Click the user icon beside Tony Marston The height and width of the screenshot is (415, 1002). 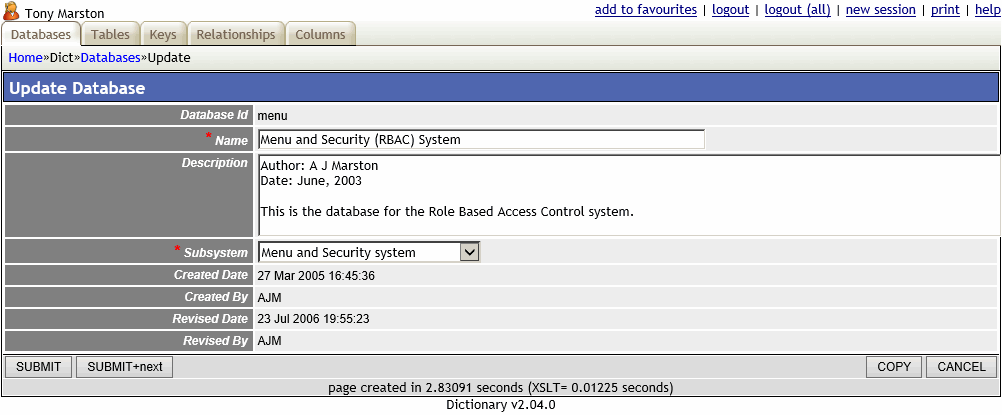coord(11,12)
